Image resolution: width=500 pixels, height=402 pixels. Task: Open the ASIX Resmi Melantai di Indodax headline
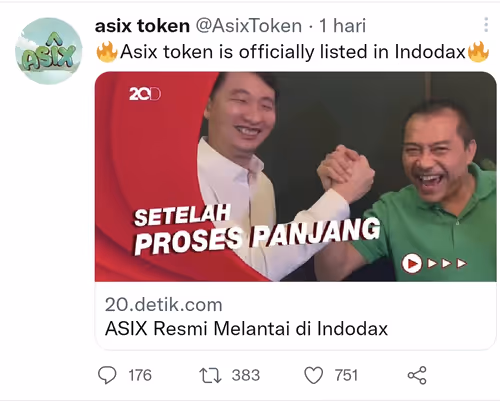(246, 329)
